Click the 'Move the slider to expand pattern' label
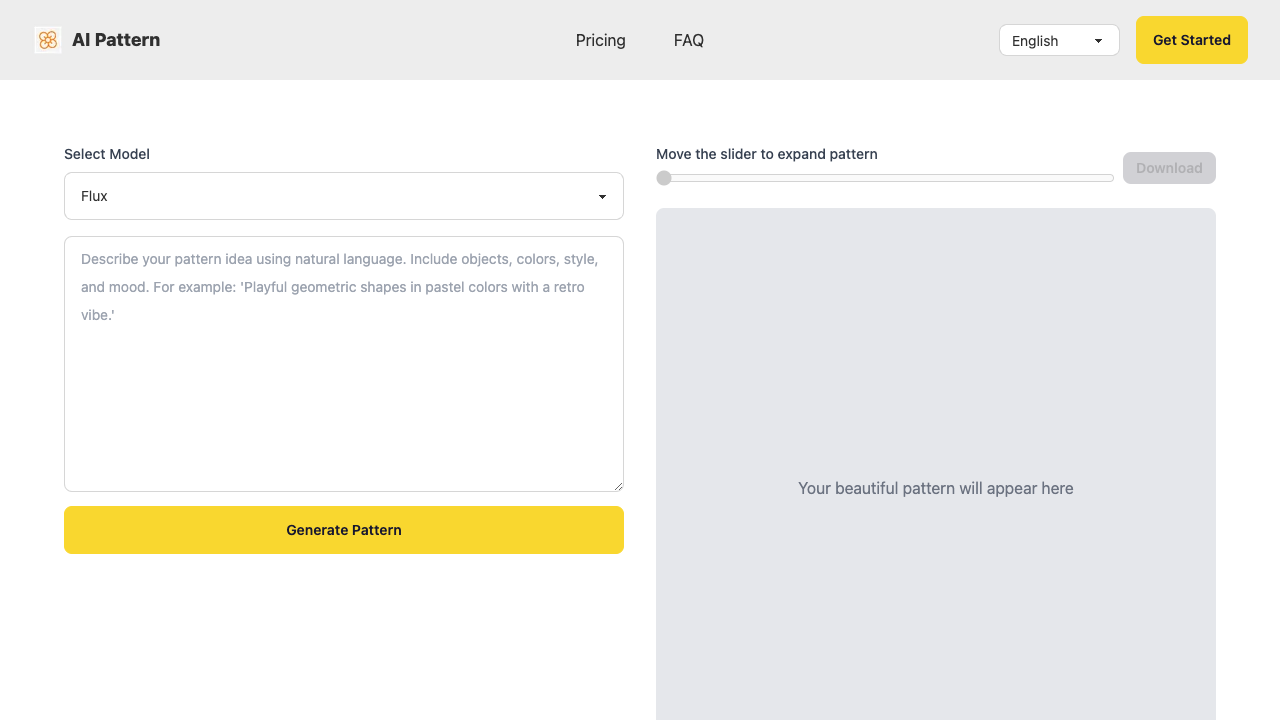The height and width of the screenshot is (720, 1280). pyautogui.click(x=767, y=154)
